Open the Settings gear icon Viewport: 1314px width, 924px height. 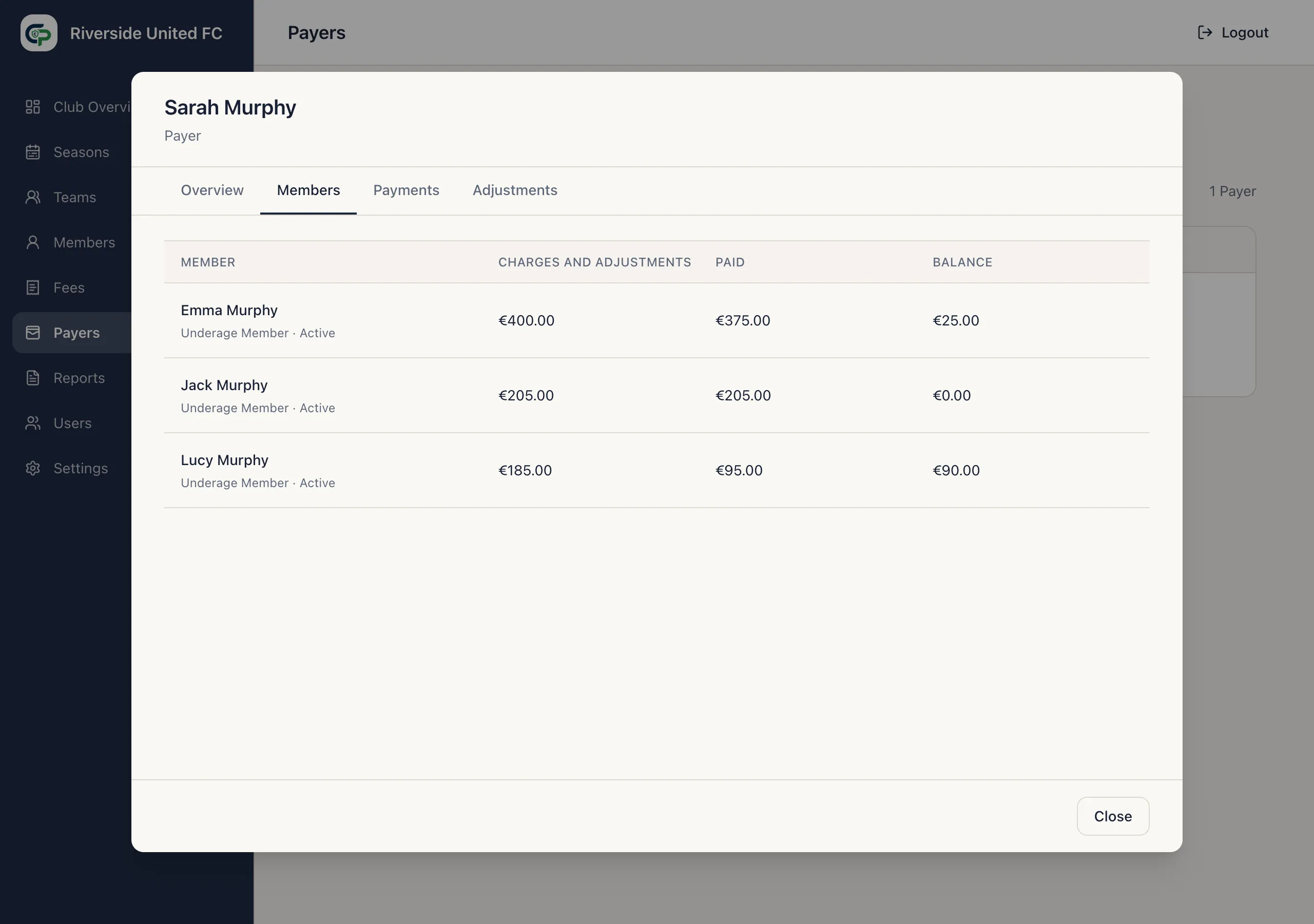click(33, 469)
